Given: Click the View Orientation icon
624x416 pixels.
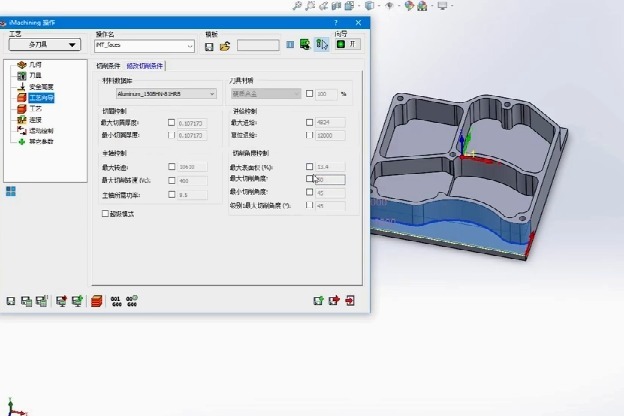Looking at the screenshot, I should 349,6.
